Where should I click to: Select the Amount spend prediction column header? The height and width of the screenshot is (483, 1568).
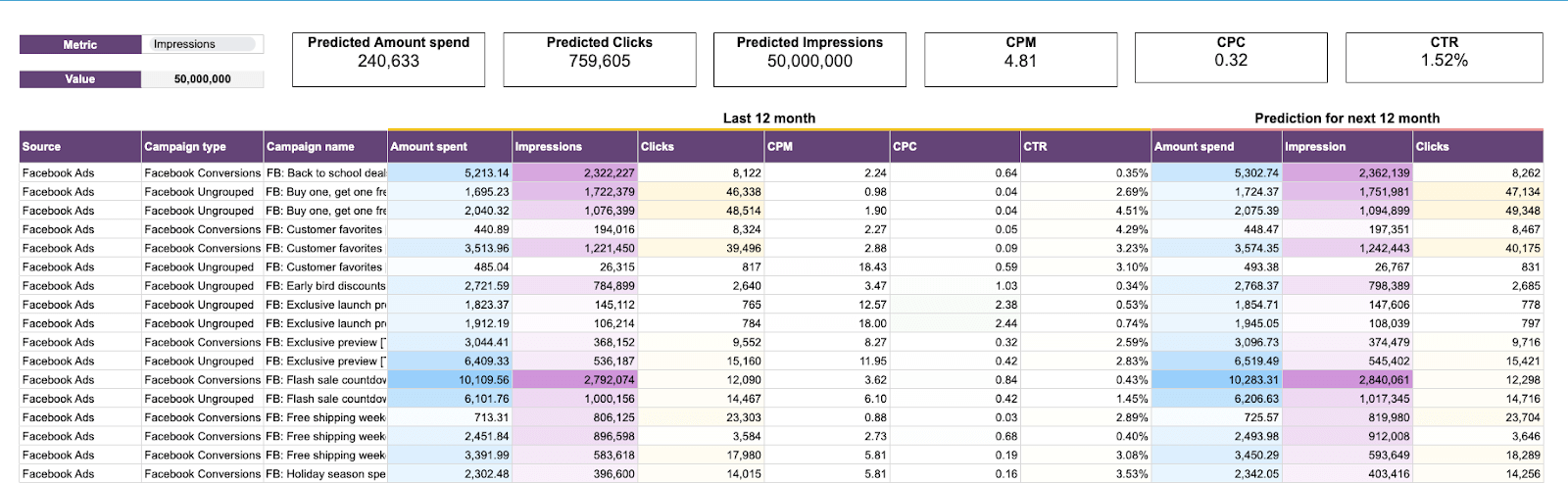[1216, 147]
